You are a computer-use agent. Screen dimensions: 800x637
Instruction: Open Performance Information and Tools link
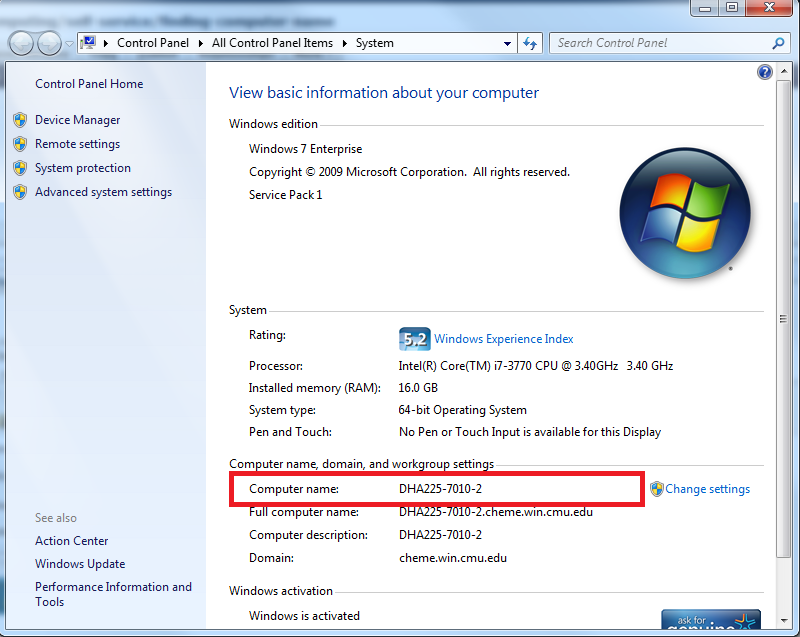pos(113,594)
